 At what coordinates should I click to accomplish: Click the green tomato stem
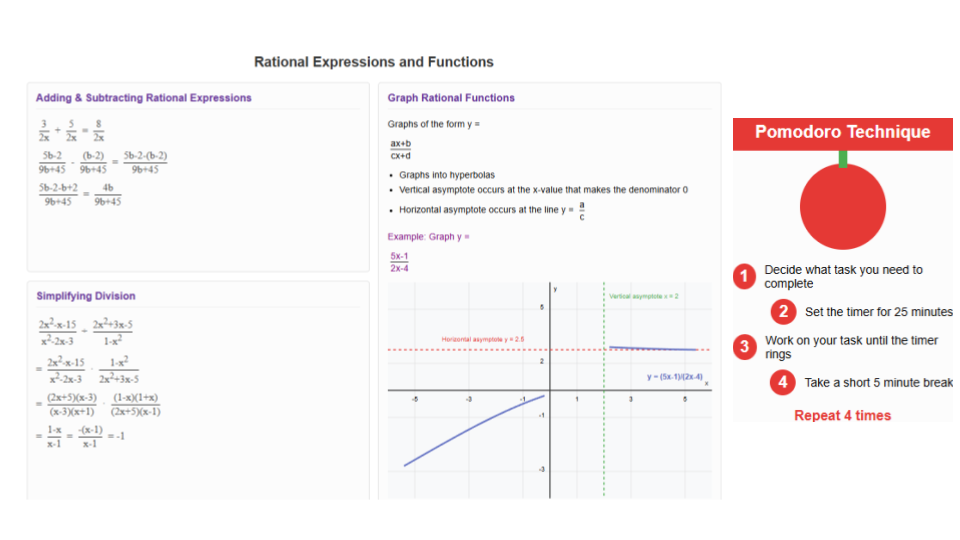pyautogui.click(x=843, y=159)
